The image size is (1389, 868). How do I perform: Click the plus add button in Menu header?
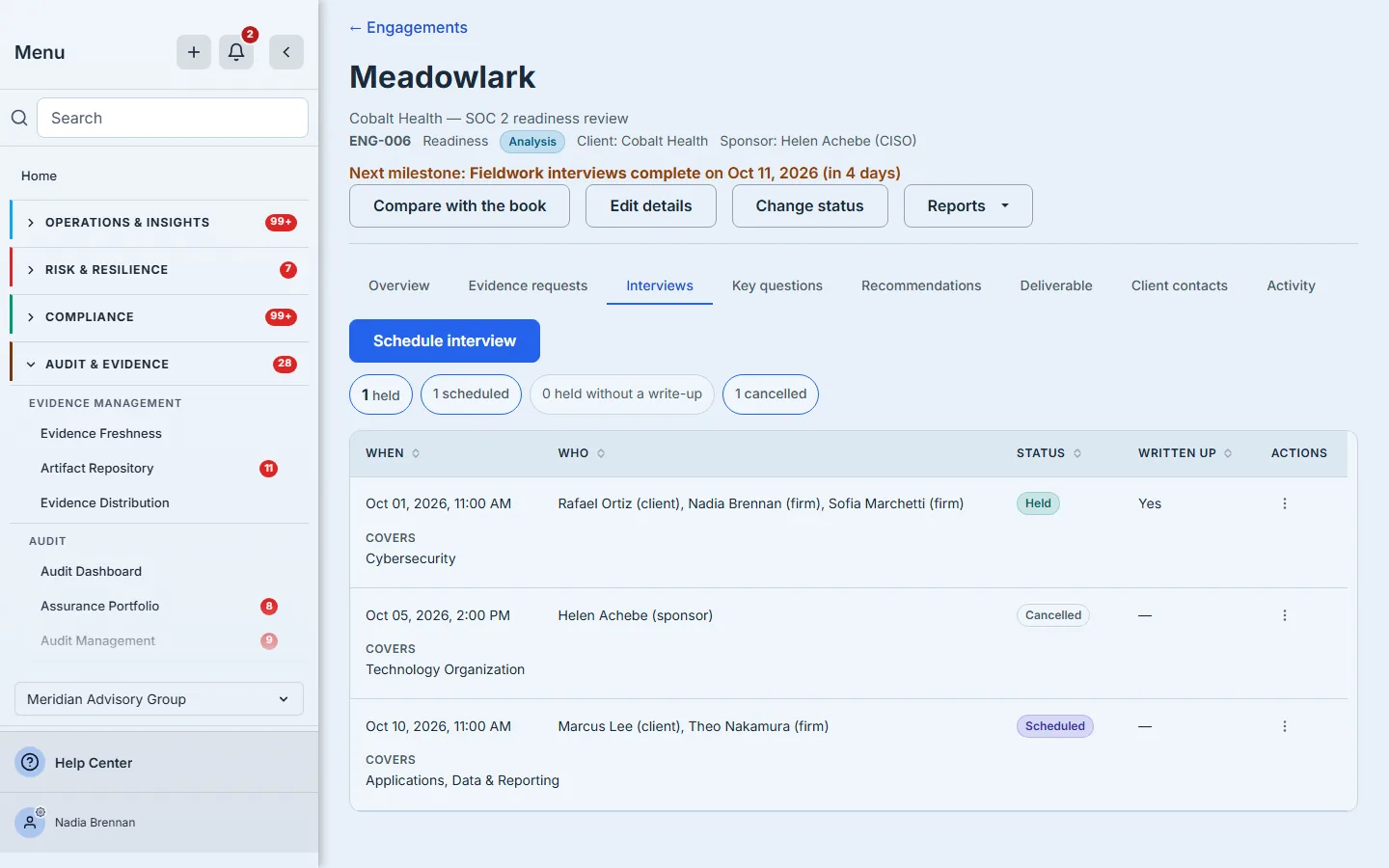194,52
